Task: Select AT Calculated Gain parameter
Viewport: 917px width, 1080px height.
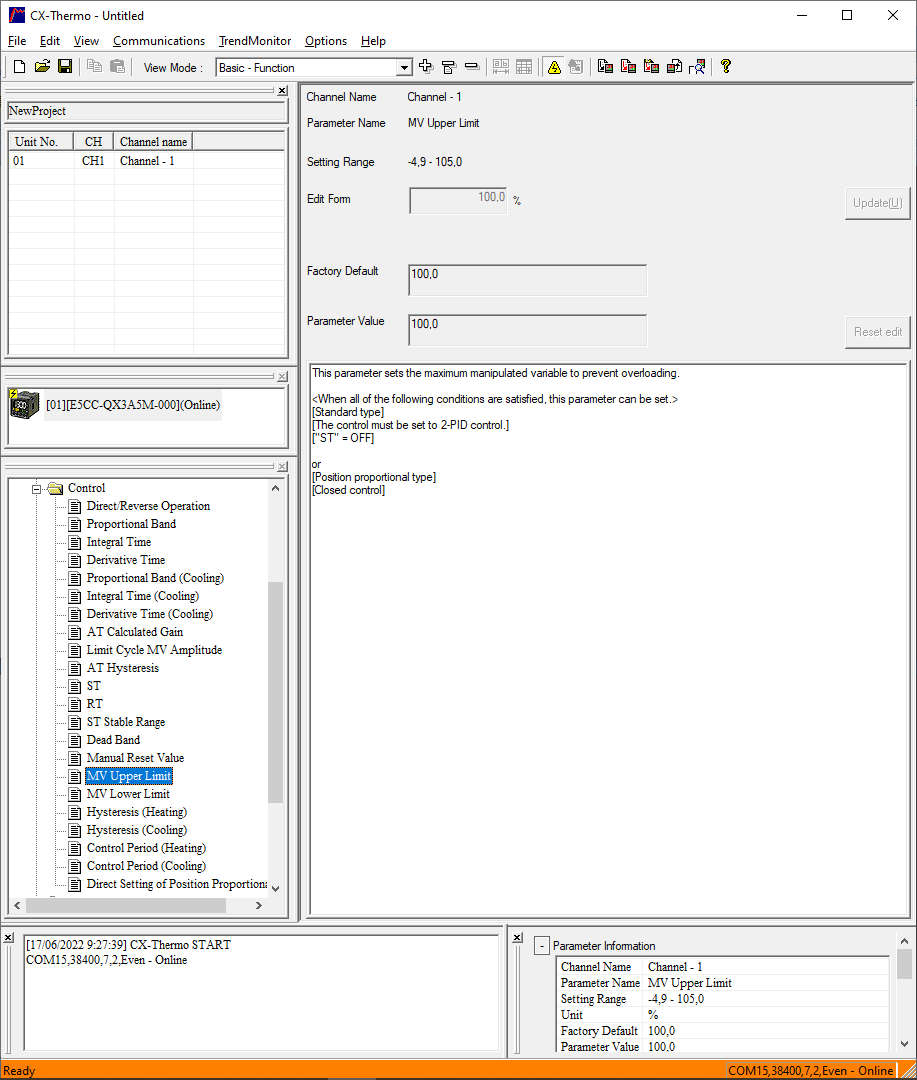Action: coord(134,632)
